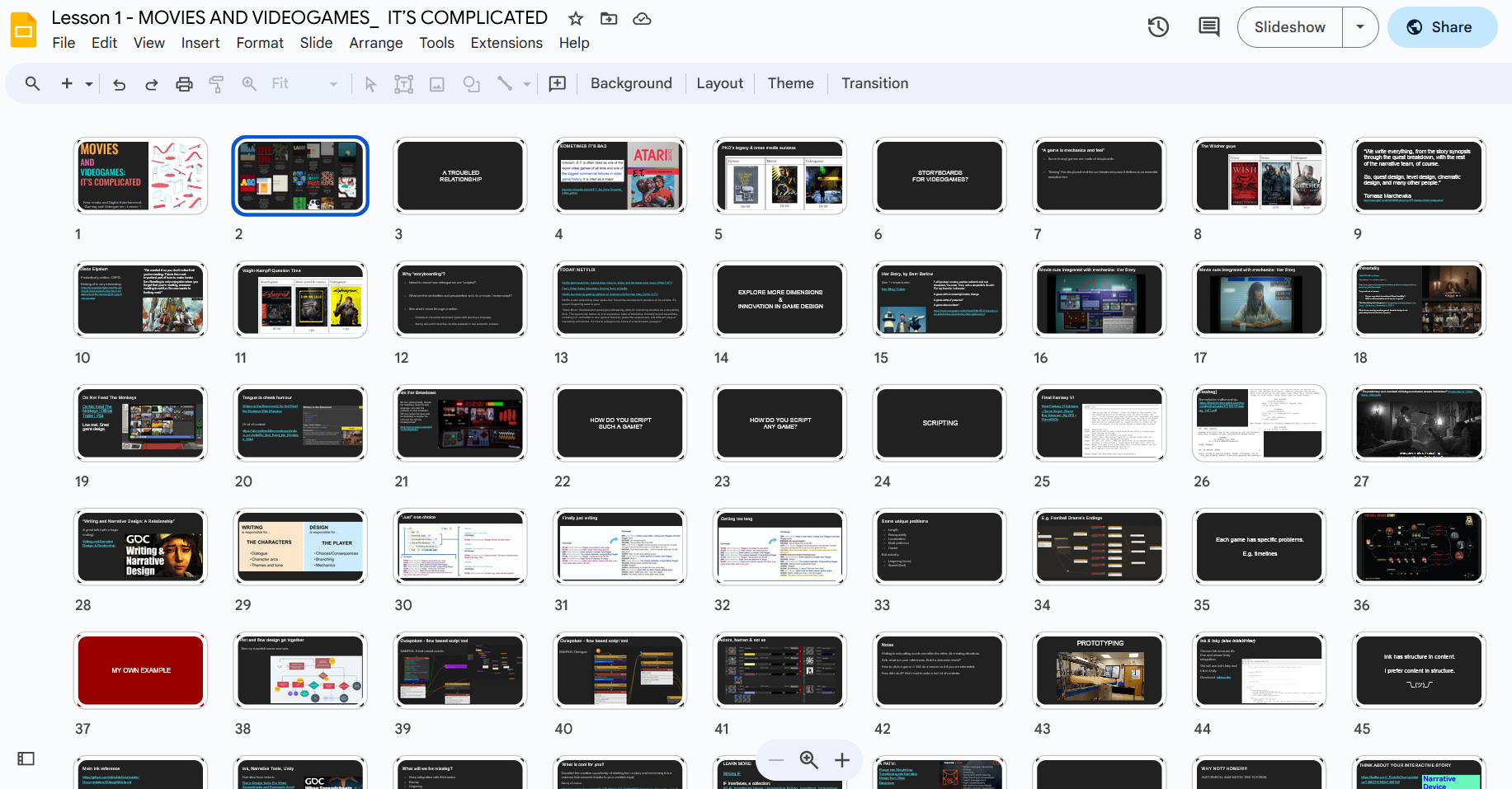Open the comments panel icon
Image resolution: width=1512 pixels, height=789 pixels.
pos(1208,27)
